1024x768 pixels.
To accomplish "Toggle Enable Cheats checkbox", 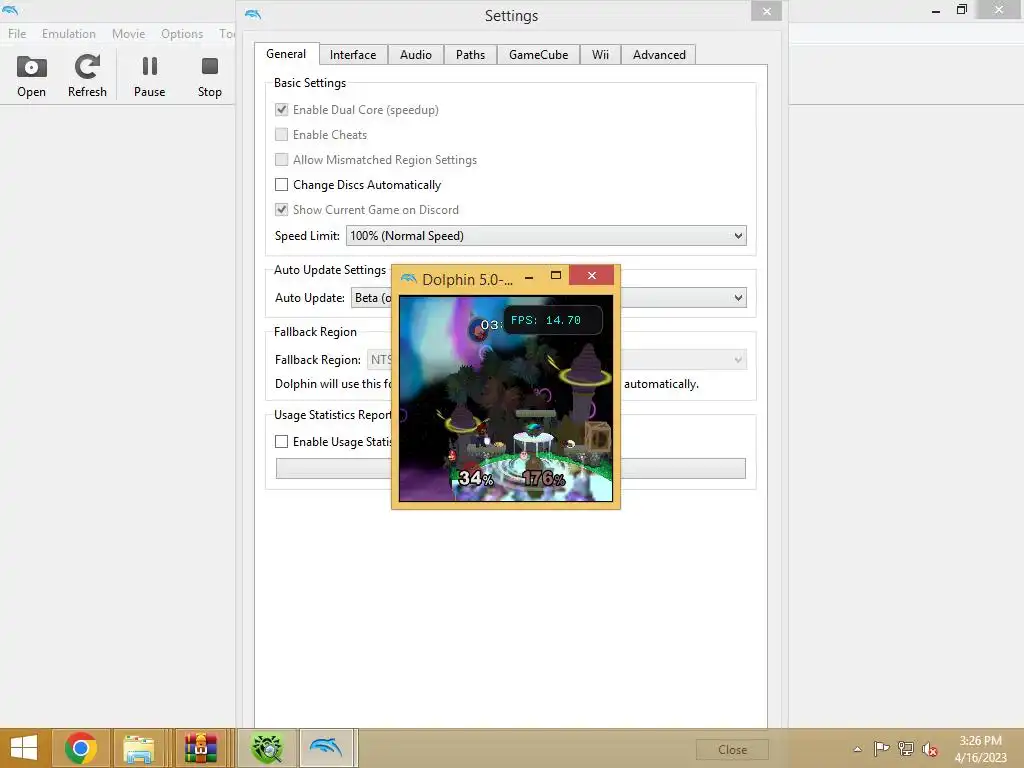I will [281, 135].
